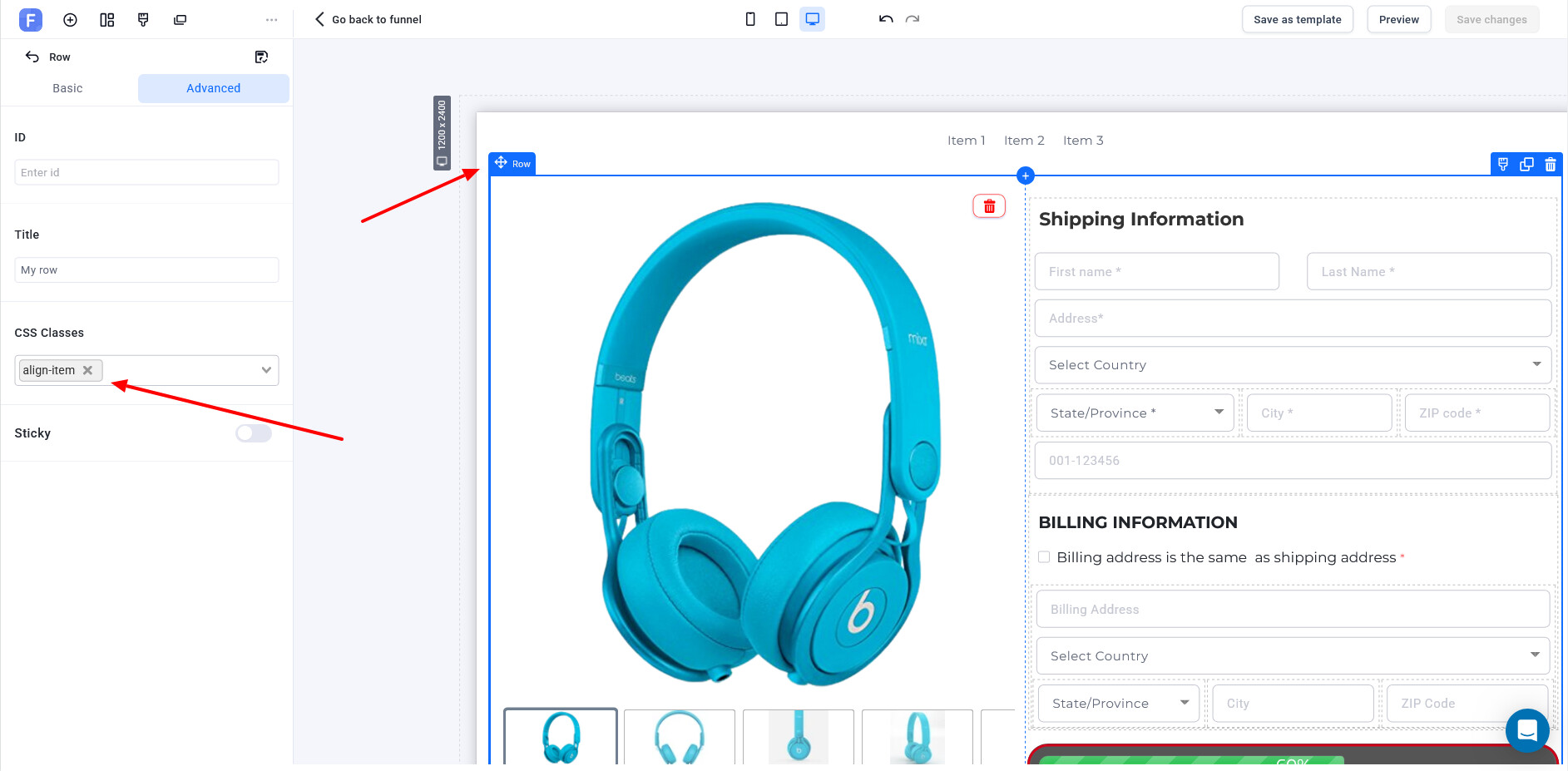Enable the Sticky toggle
Image resolution: width=1568 pixels, height=771 pixels.
(254, 433)
